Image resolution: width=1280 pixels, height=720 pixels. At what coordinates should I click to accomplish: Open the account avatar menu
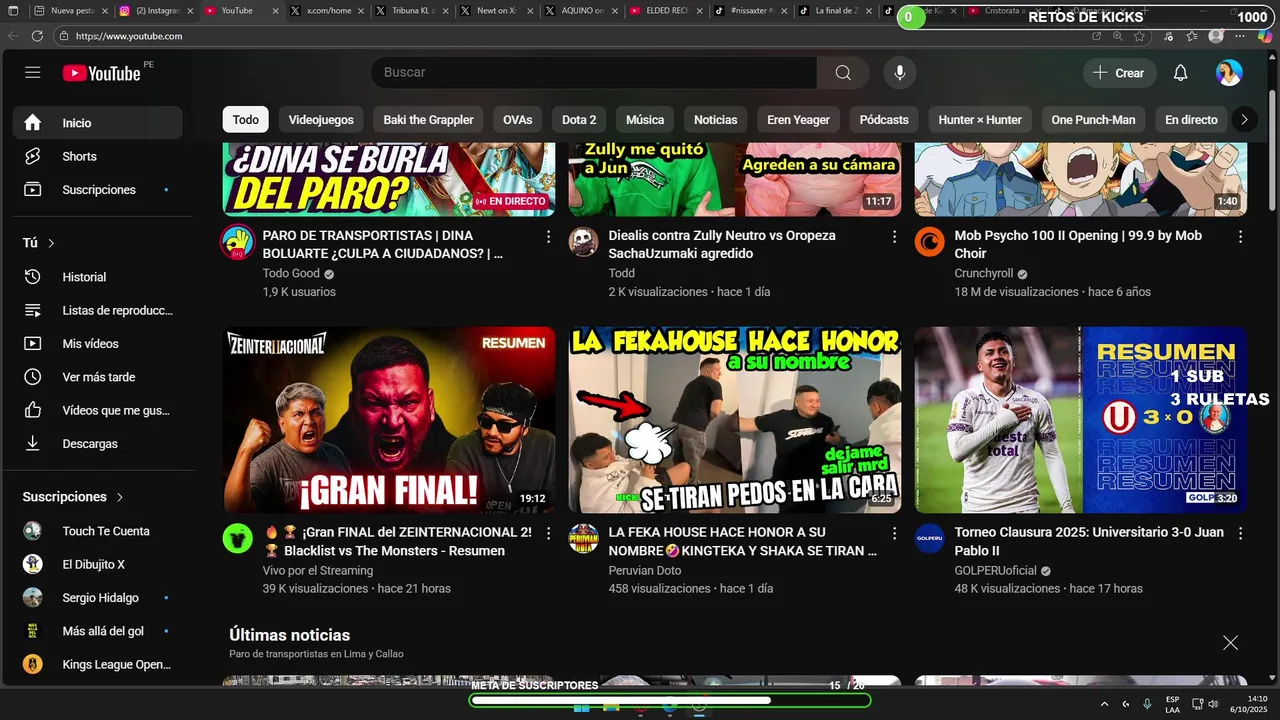pyautogui.click(x=1229, y=73)
